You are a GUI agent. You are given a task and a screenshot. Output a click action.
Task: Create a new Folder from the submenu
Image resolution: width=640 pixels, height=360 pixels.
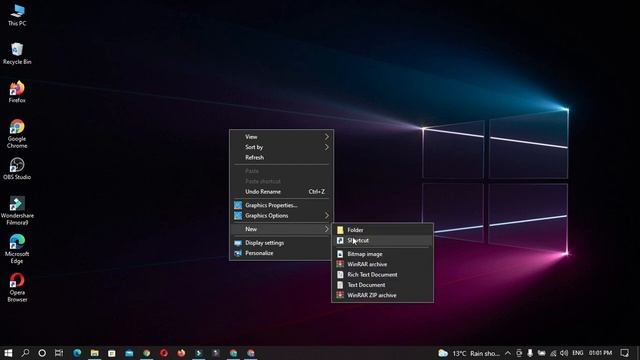(x=382, y=230)
